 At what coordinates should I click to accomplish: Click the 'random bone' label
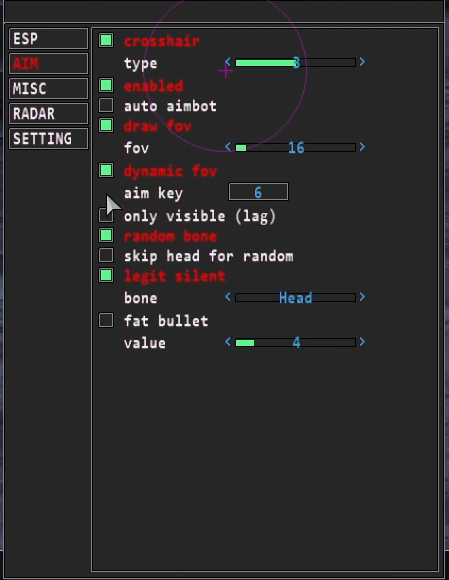pyautogui.click(x=170, y=236)
